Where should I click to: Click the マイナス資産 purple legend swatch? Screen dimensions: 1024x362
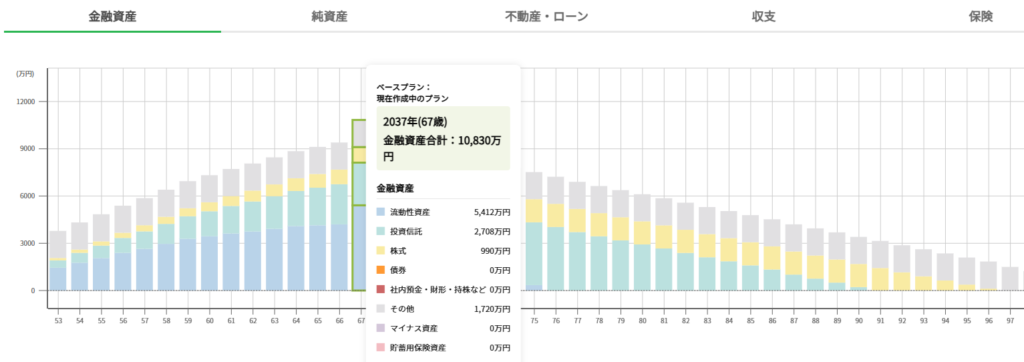[x=381, y=328]
